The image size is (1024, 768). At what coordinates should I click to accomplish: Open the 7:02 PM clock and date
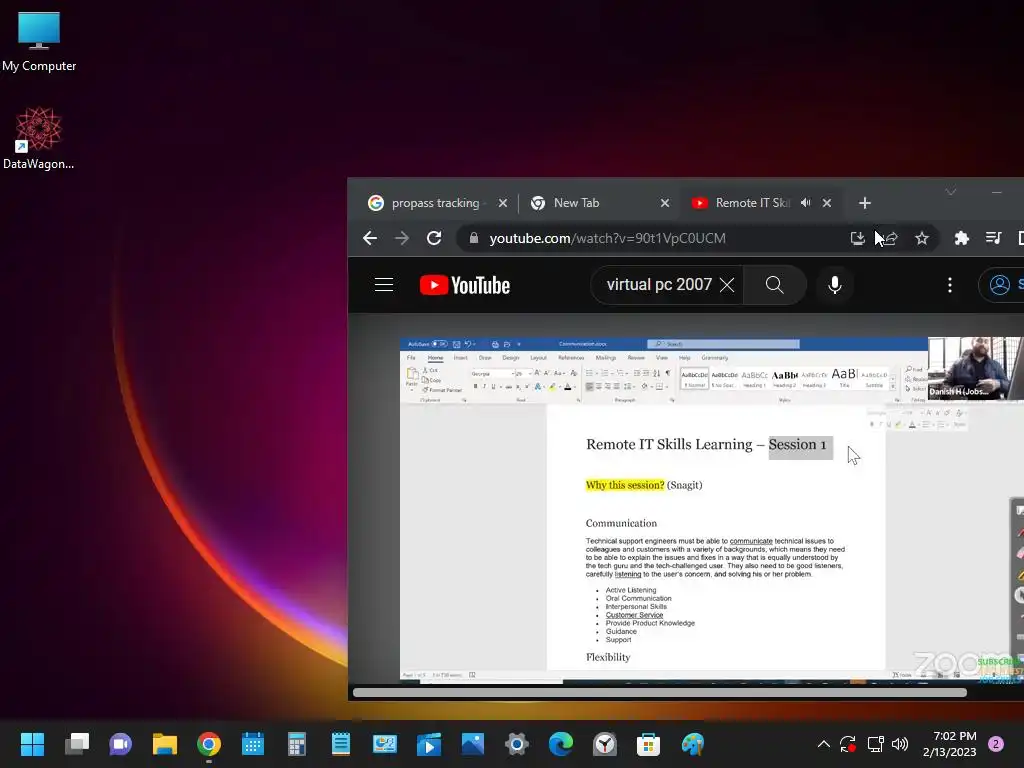[x=950, y=744]
